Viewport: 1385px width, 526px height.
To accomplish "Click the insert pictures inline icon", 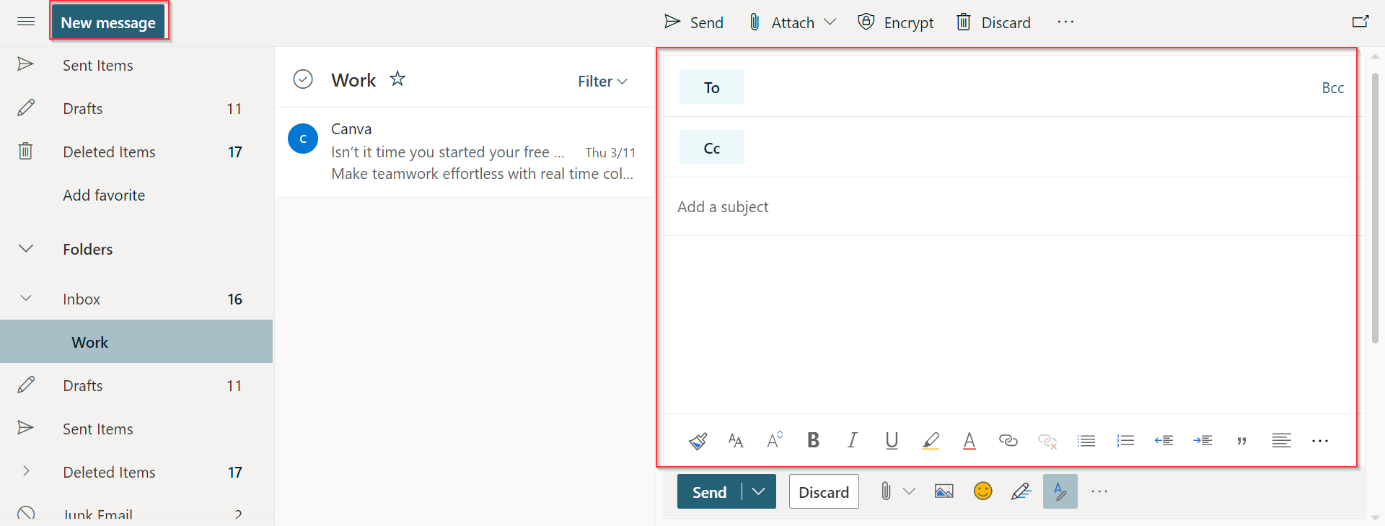I will (943, 491).
